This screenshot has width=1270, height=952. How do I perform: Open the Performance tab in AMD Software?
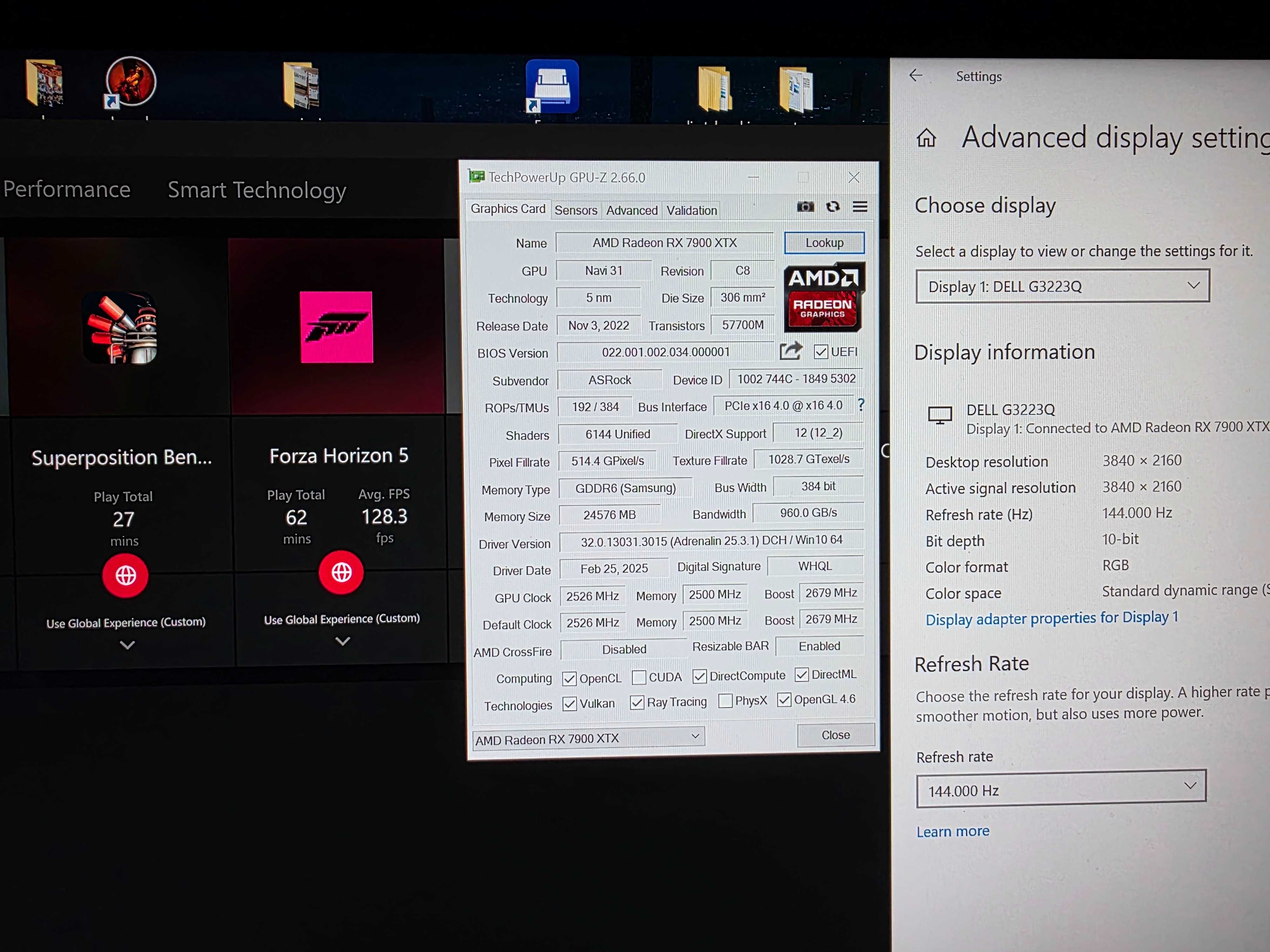67,189
